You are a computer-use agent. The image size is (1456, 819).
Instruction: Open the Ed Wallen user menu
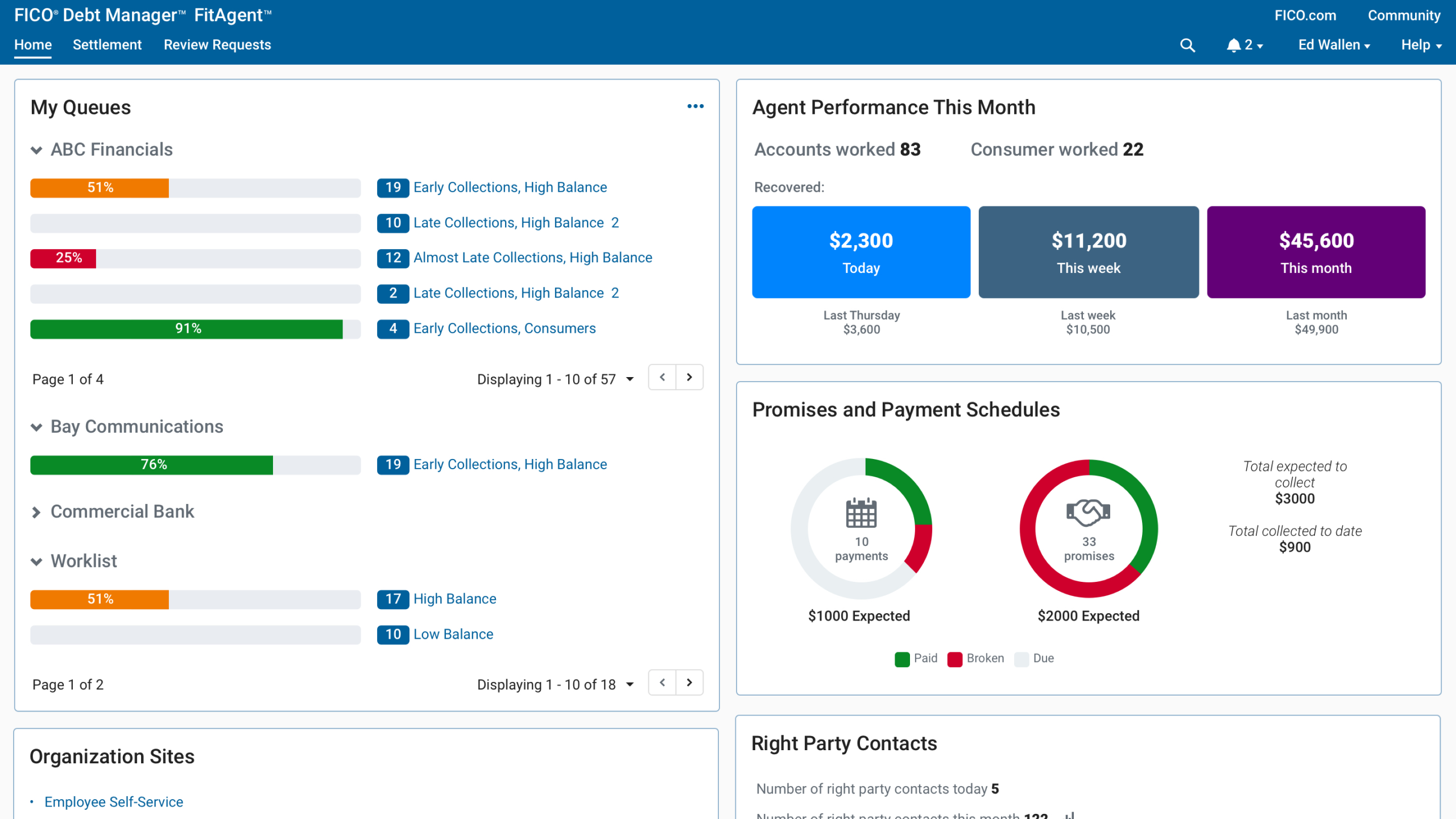click(1334, 45)
